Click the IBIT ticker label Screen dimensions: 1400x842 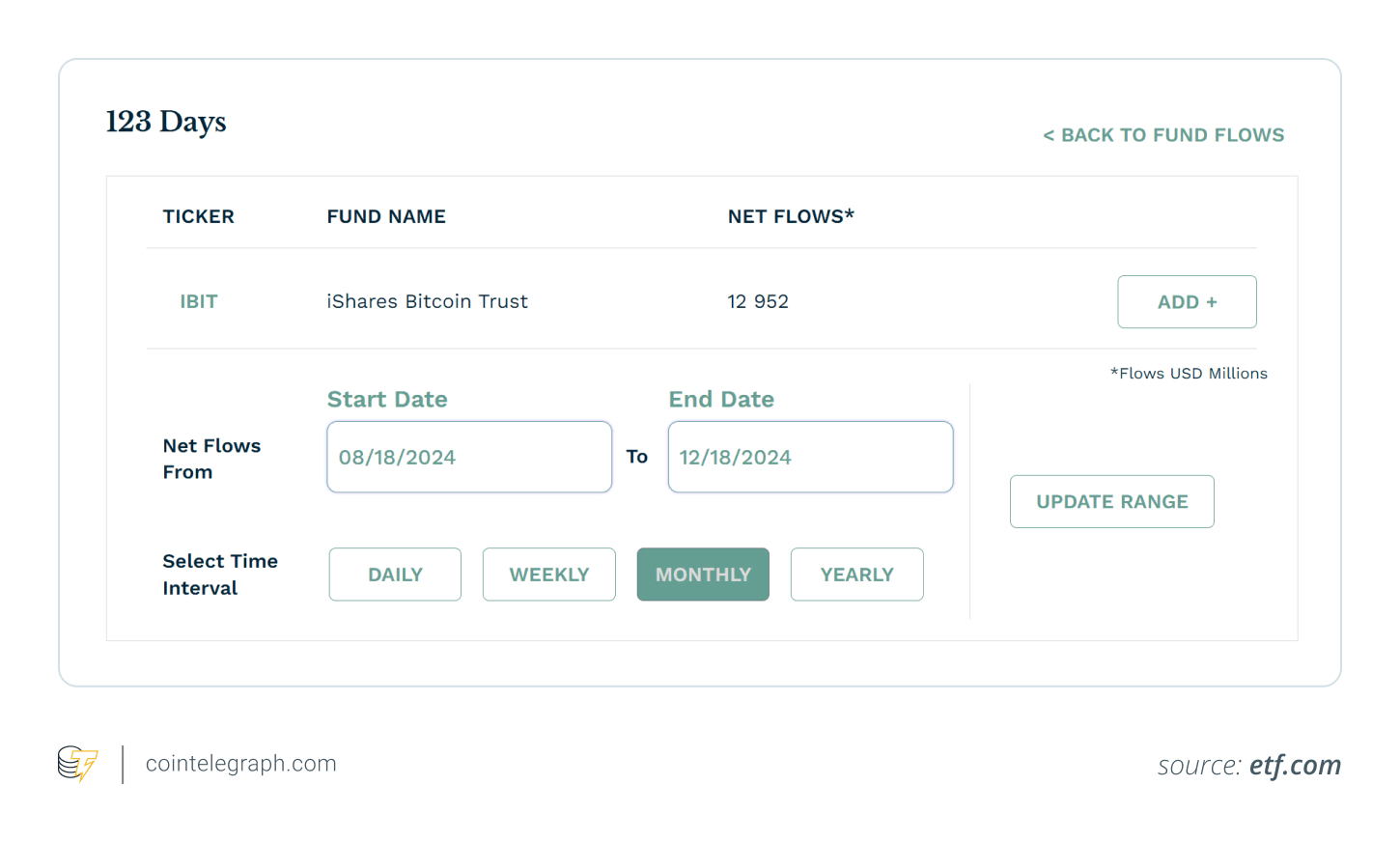pyautogui.click(x=199, y=301)
